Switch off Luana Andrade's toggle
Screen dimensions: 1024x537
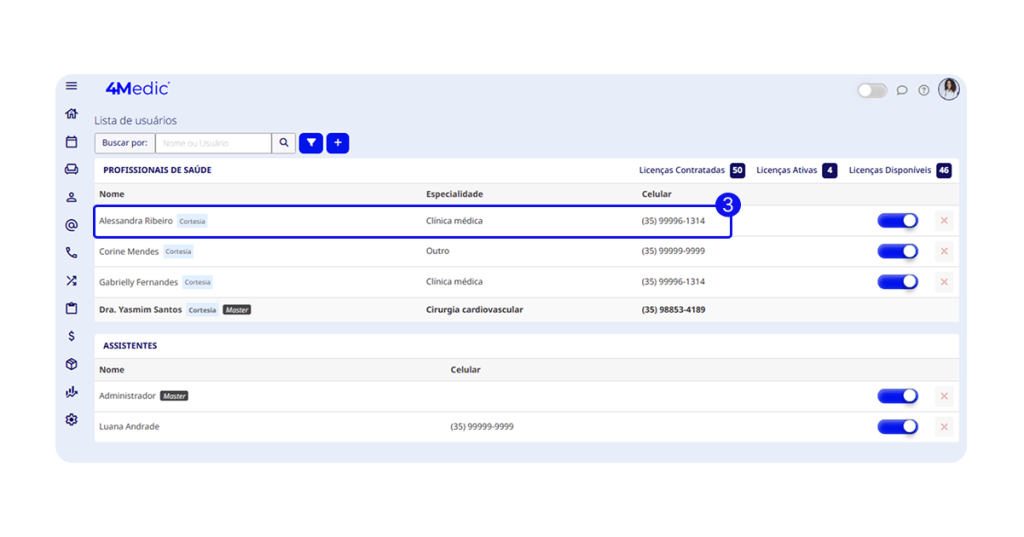tap(897, 427)
